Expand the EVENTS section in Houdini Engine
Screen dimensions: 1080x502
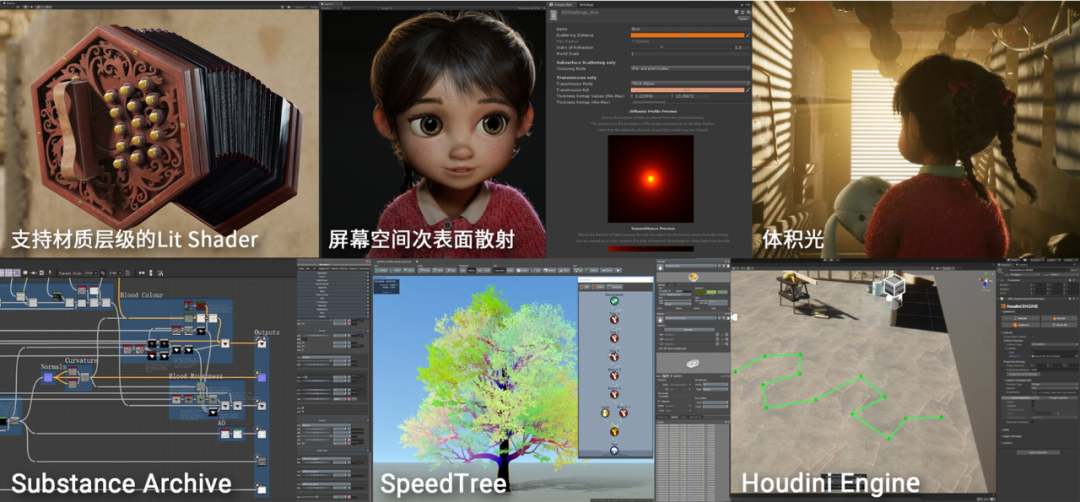(1008, 443)
